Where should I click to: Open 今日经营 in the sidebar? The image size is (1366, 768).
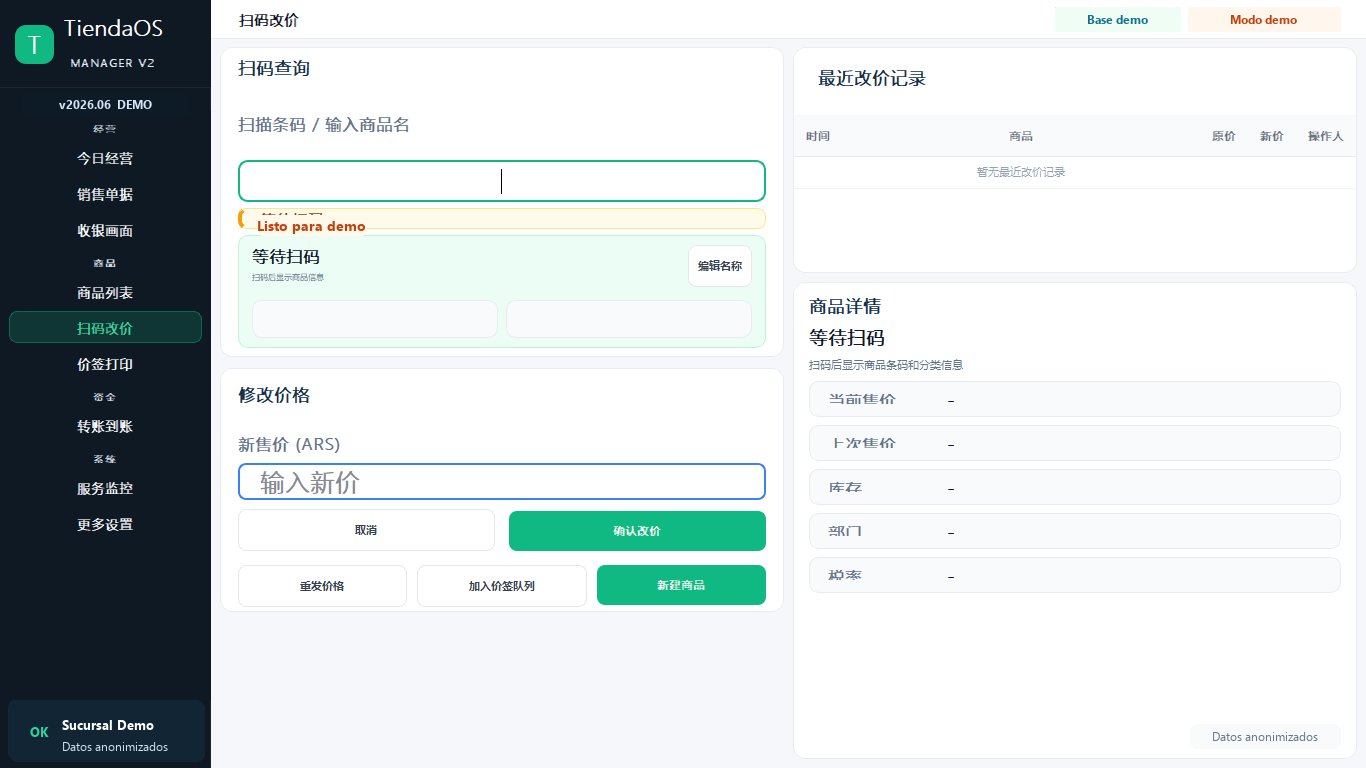(x=105, y=158)
